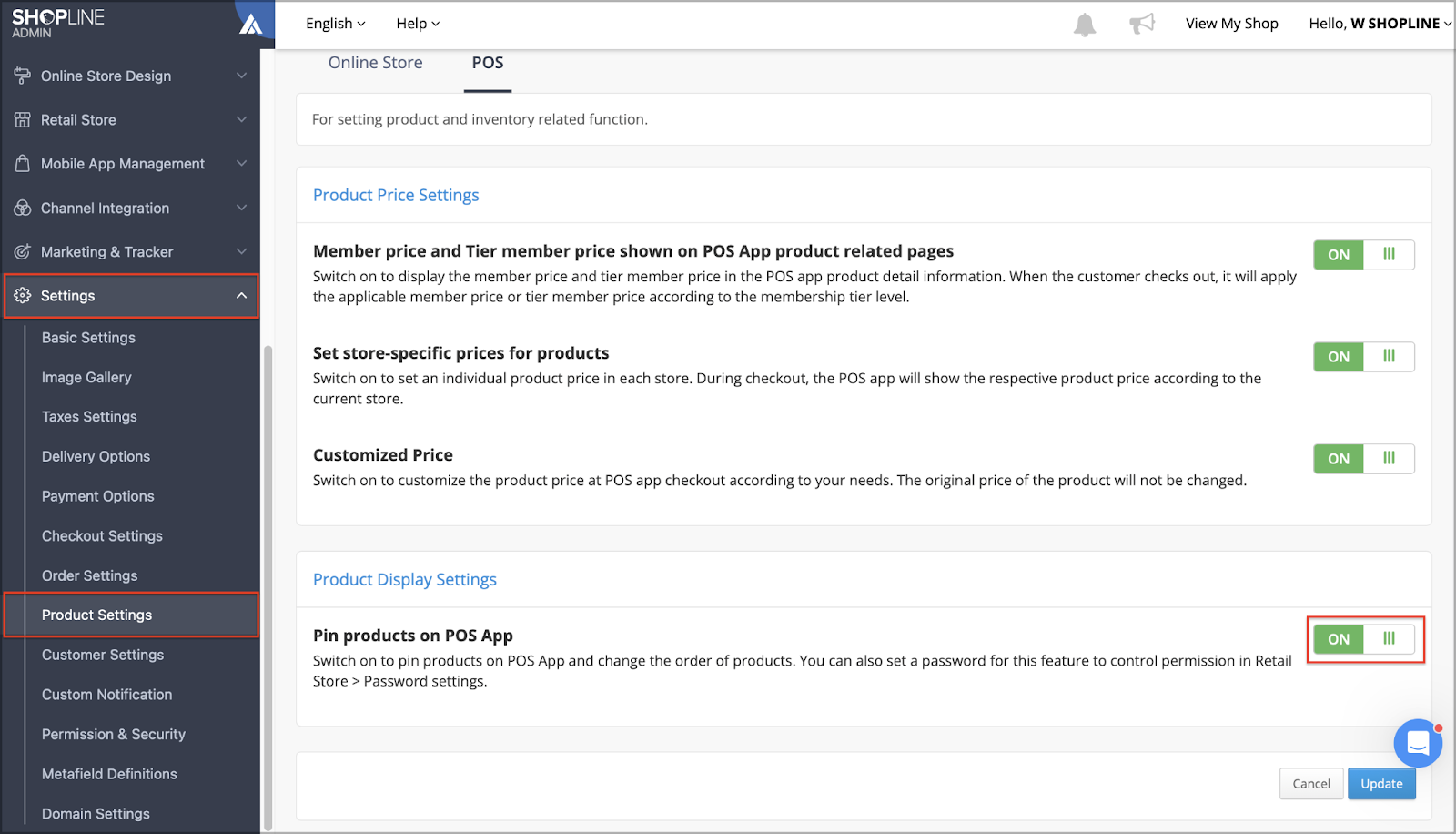Open Basic Settings in sidebar
This screenshot has width=1456, height=834.
tap(88, 338)
